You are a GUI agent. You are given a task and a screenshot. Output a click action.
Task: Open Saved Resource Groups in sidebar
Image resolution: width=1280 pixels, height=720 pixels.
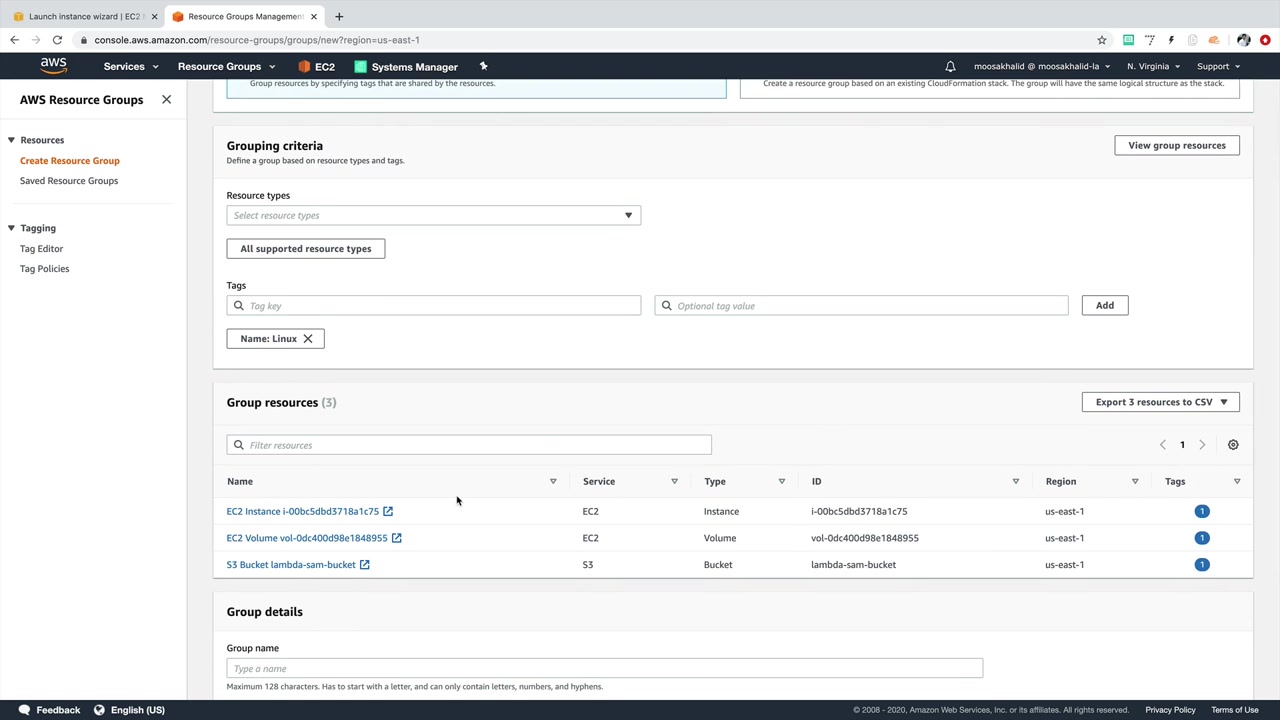point(69,181)
